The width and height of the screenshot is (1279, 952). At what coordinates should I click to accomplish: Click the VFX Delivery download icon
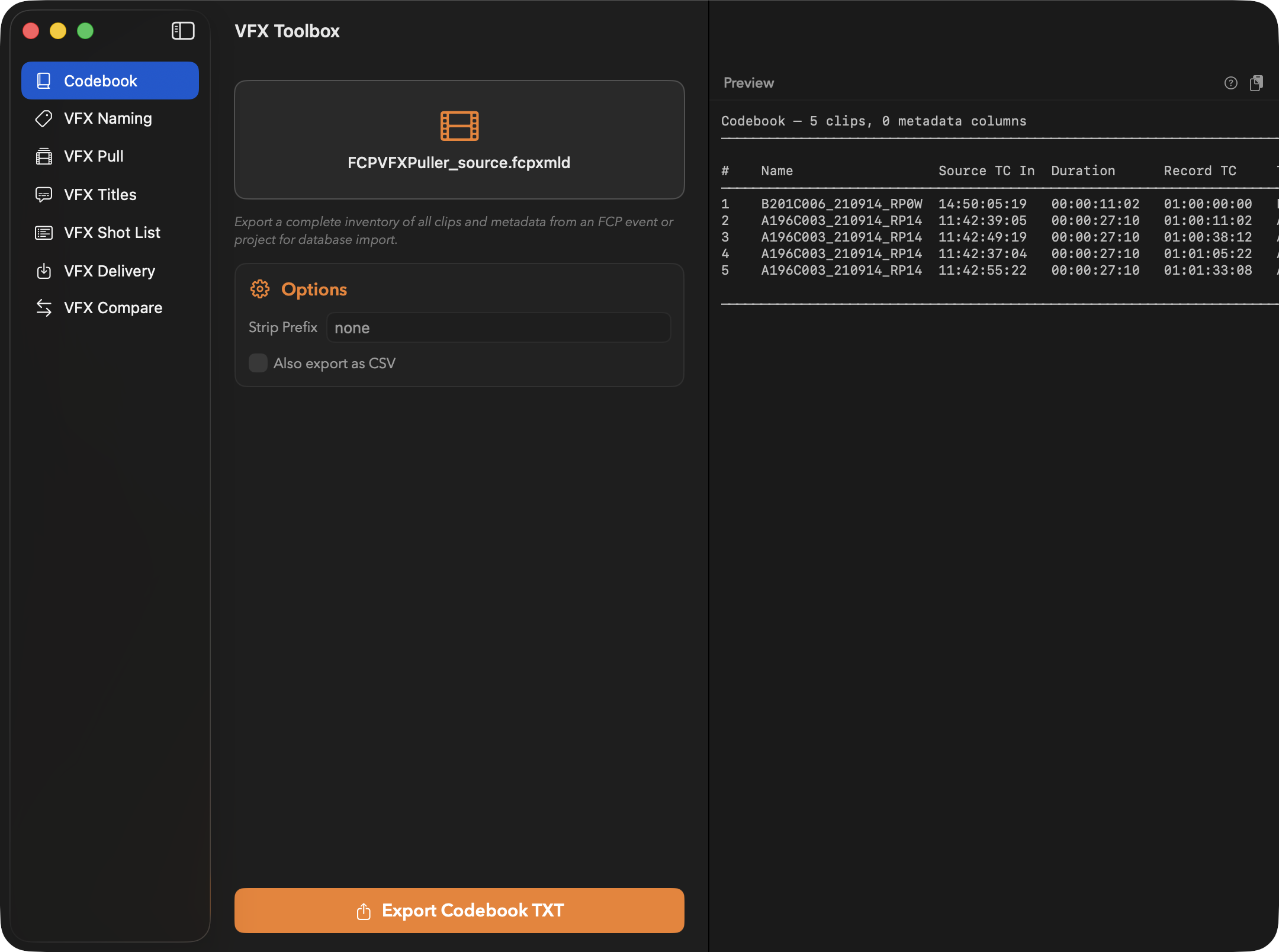(x=44, y=271)
